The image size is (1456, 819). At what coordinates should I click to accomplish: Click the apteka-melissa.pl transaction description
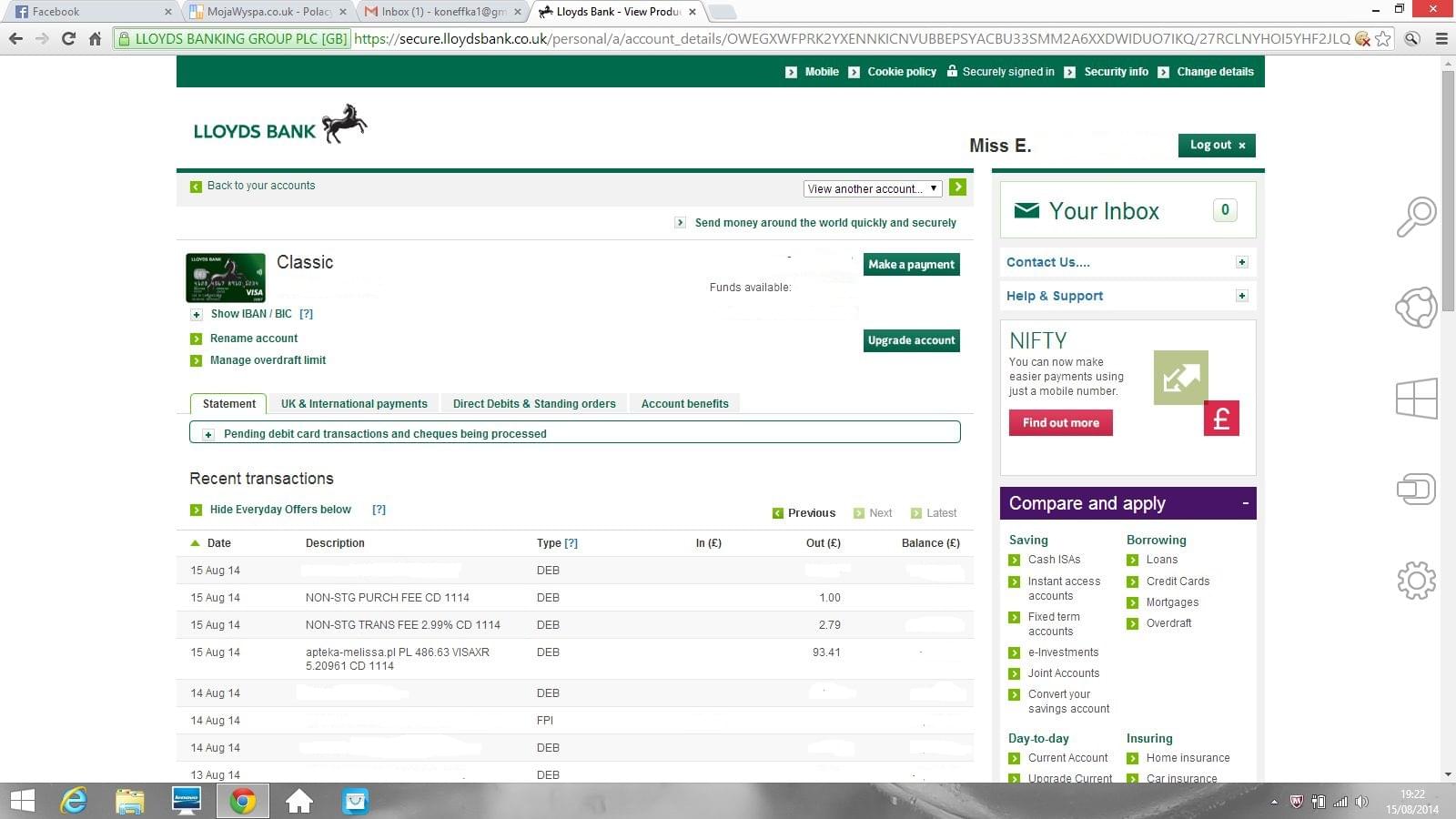pyautogui.click(x=397, y=659)
